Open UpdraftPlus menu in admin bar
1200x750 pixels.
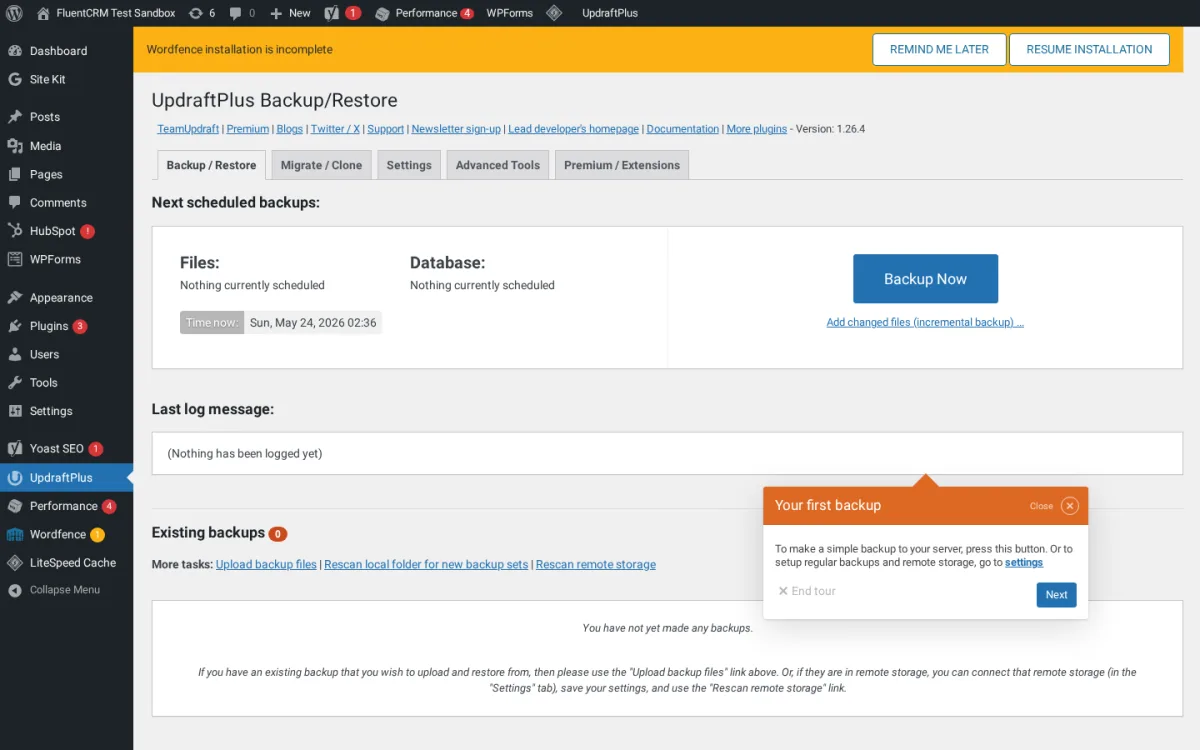pyautogui.click(x=610, y=13)
